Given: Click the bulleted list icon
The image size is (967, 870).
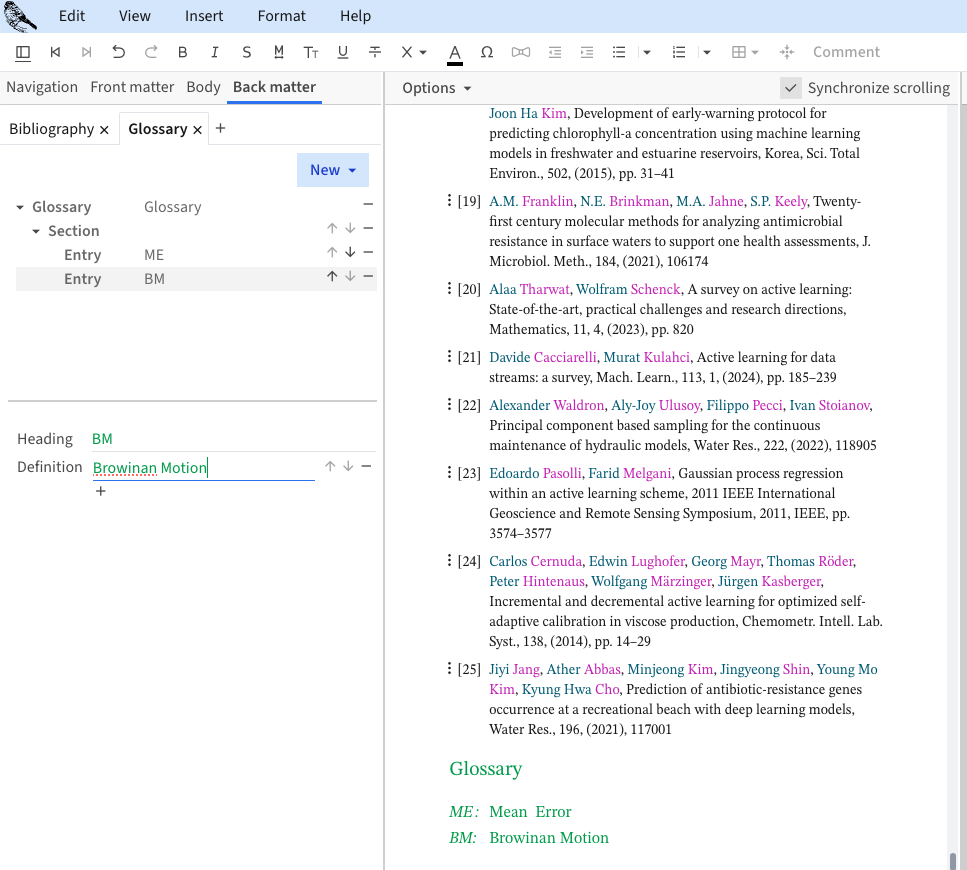Looking at the screenshot, I should pyautogui.click(x=619, y=52).
